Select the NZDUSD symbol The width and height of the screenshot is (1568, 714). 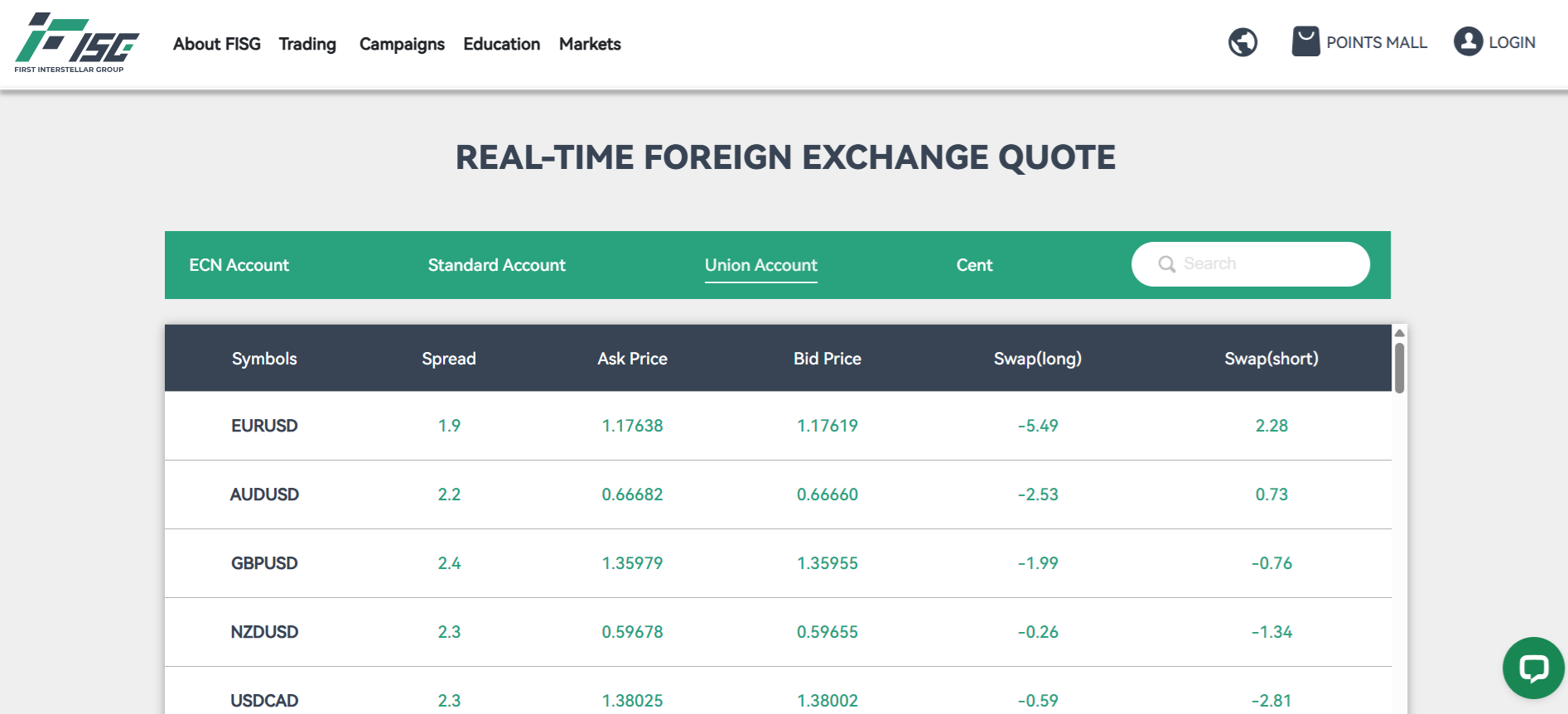click(x=264, y=632)
